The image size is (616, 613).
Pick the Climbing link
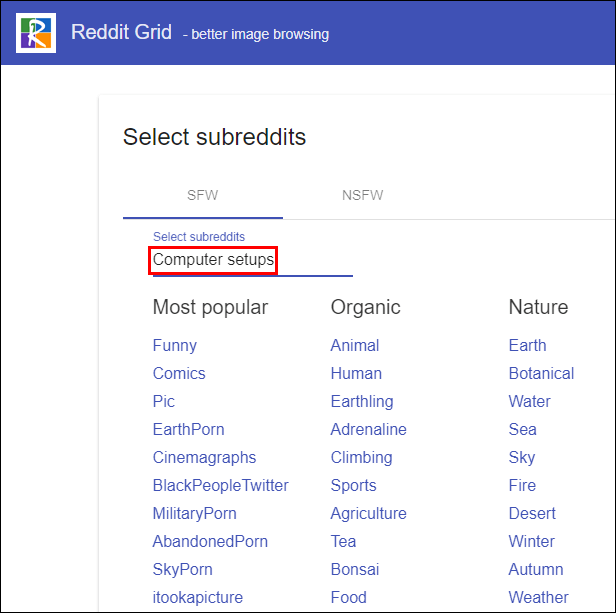(361, 458)
